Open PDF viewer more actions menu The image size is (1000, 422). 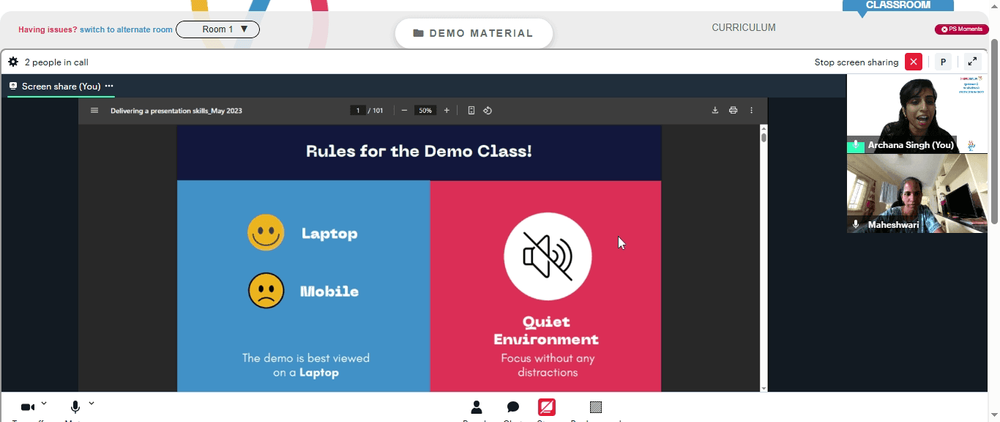(x=751, y=110)
